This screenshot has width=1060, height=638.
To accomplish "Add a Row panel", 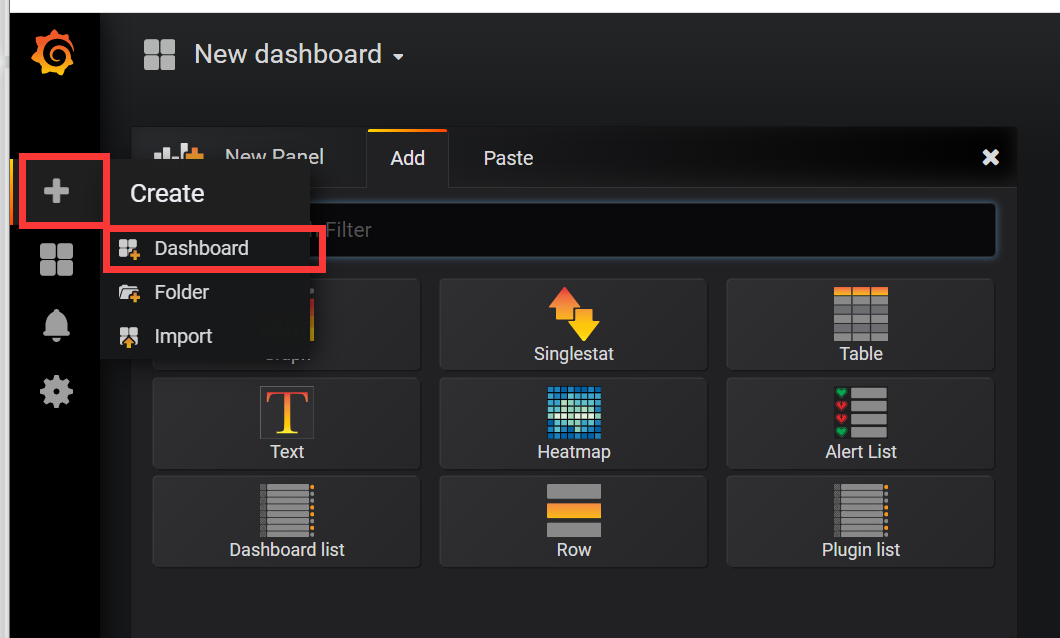I will [573, 521].
